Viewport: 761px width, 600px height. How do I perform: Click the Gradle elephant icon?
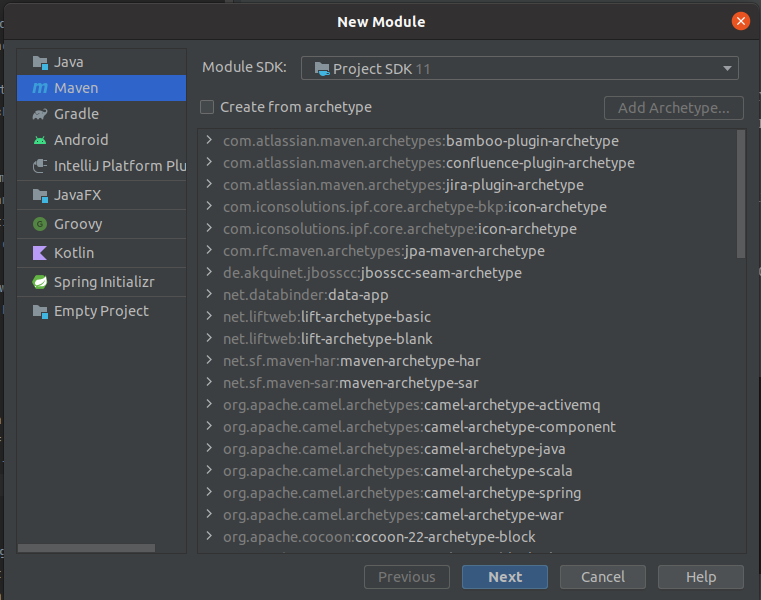pos(39,114)
